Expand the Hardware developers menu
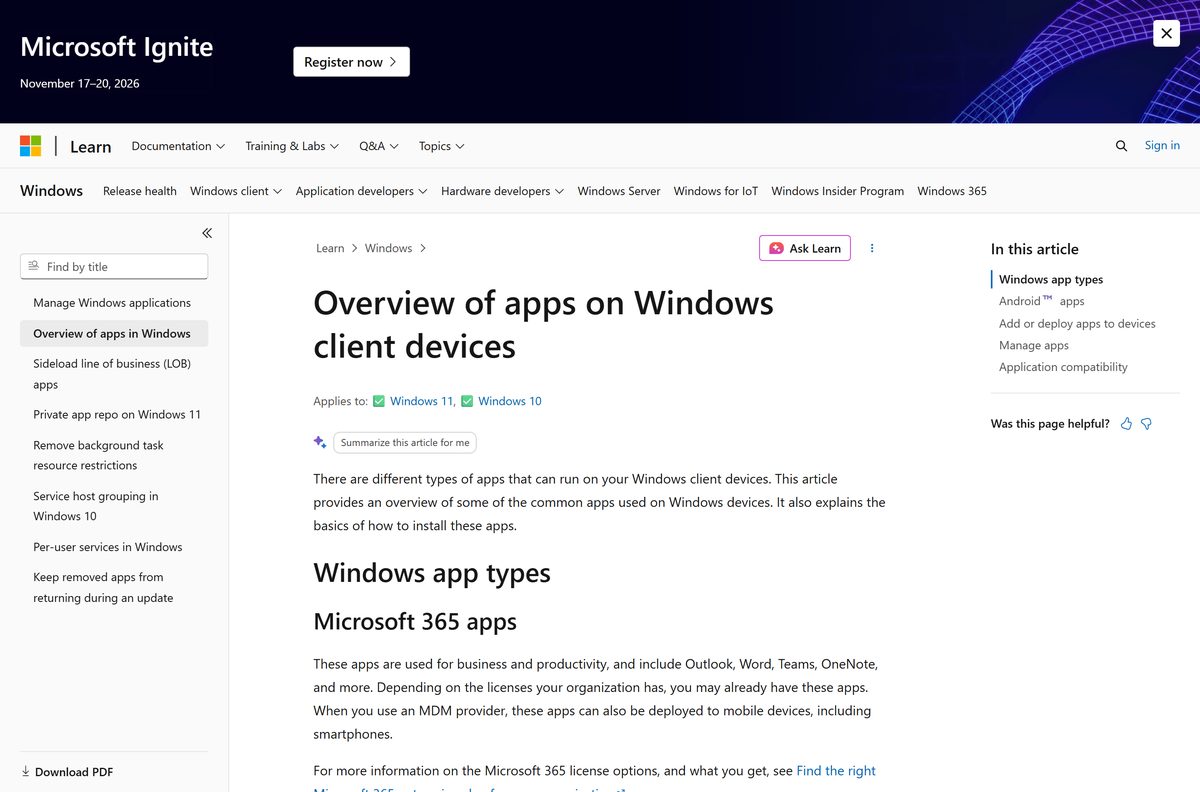The width and height of the screenshot is (1200, 792). coord(503,191)
